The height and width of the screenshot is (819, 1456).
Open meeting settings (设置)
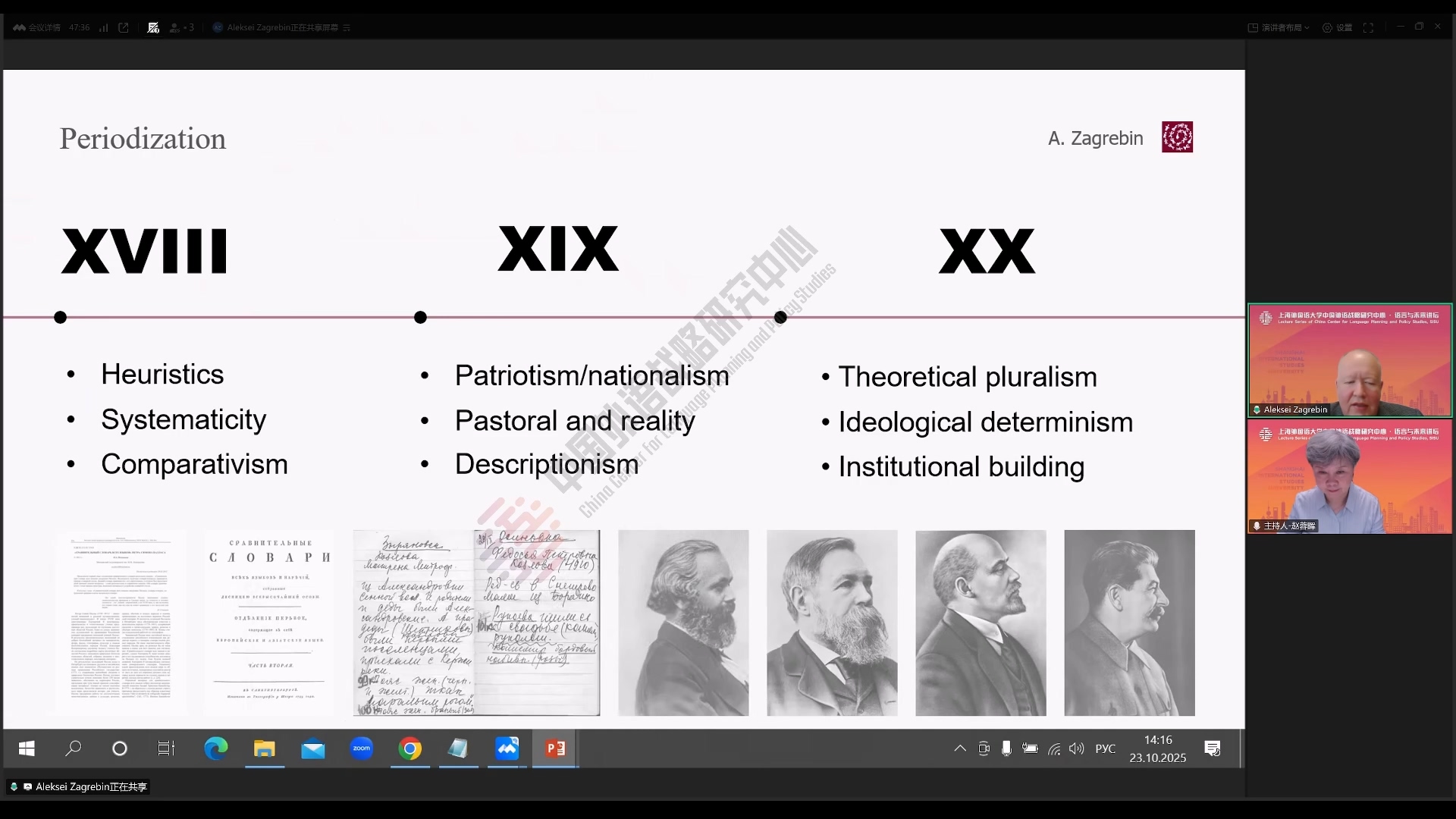click(x=1338, y=27)
